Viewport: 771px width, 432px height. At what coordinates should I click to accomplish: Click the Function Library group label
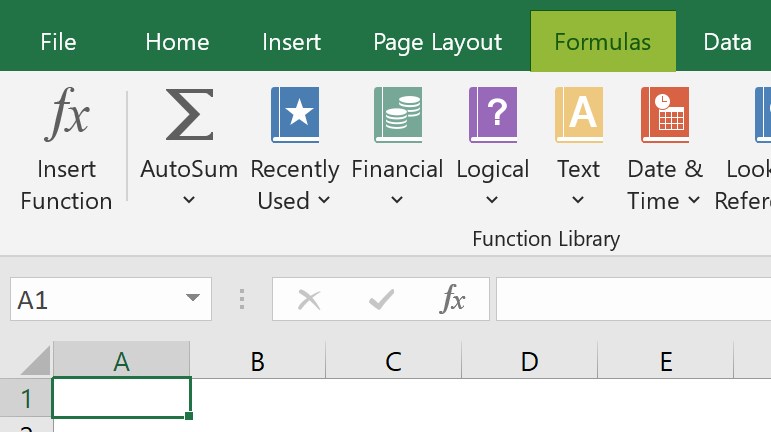(x=546, y=239)
